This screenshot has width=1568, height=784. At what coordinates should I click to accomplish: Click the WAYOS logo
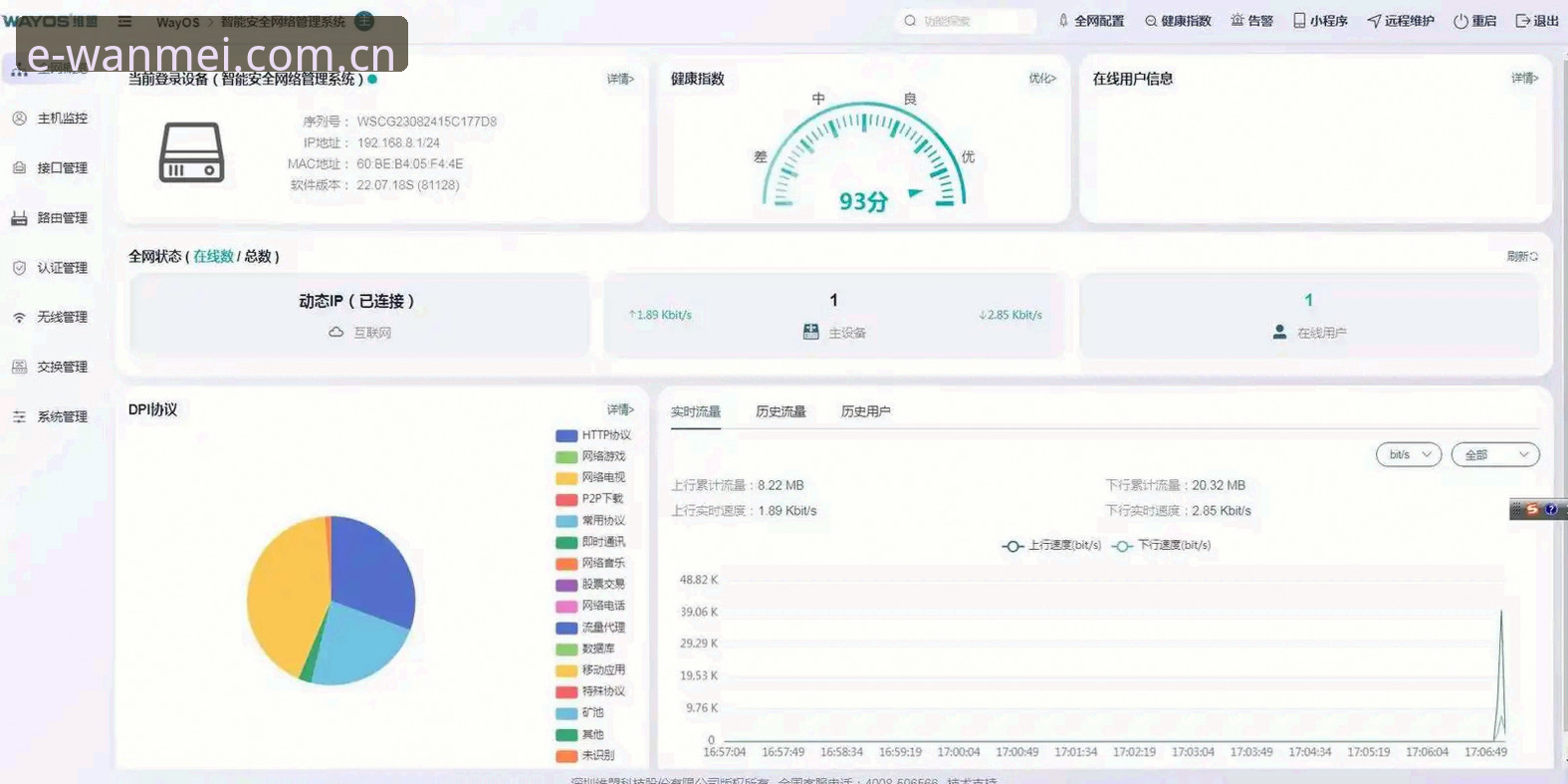(x=50, y=21)
